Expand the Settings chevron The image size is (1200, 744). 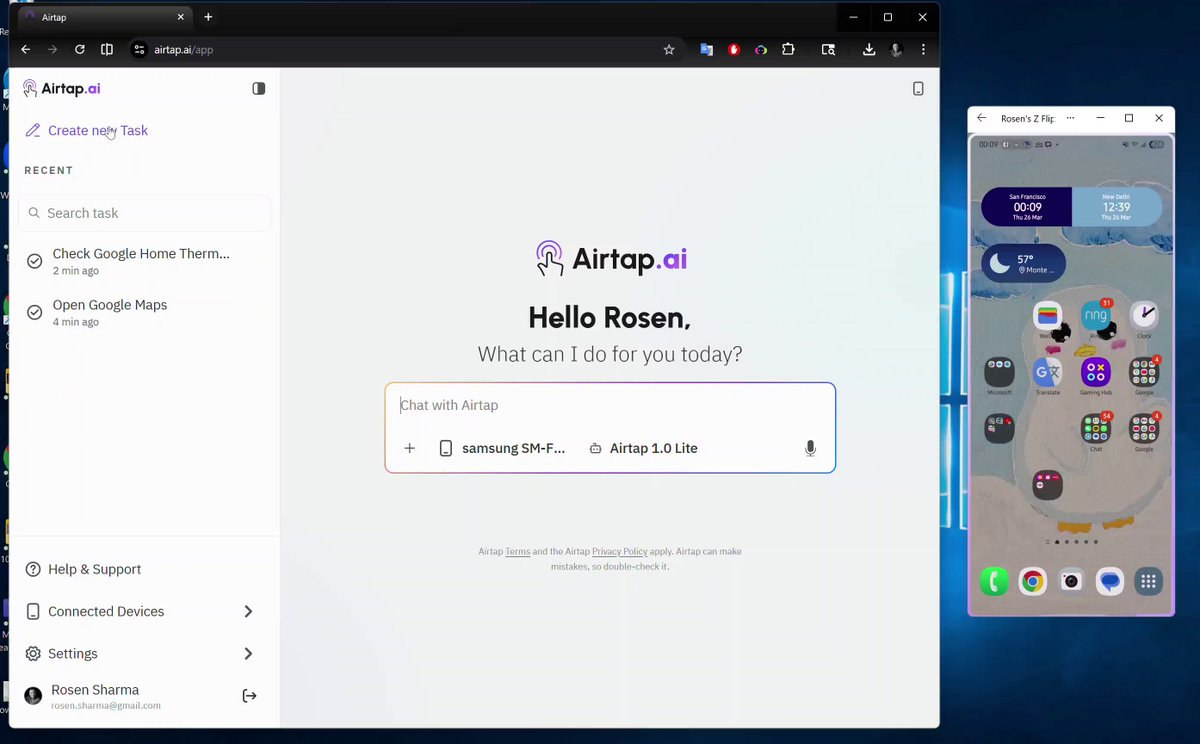pos(248,653)
